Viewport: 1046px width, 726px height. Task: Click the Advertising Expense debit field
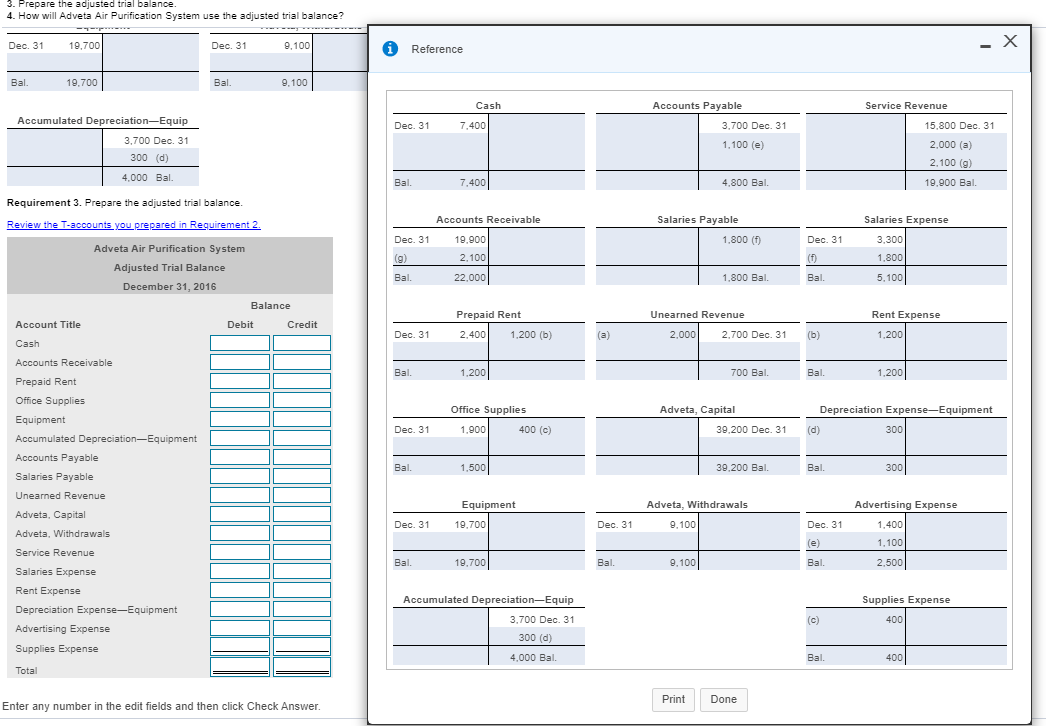(x=240, y=629)
